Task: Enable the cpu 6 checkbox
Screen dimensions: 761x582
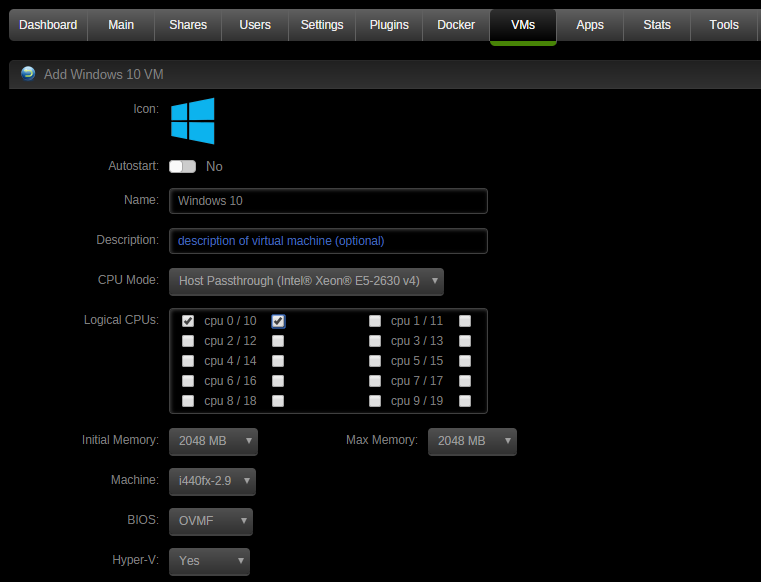Action: click(x=188, y=381)
